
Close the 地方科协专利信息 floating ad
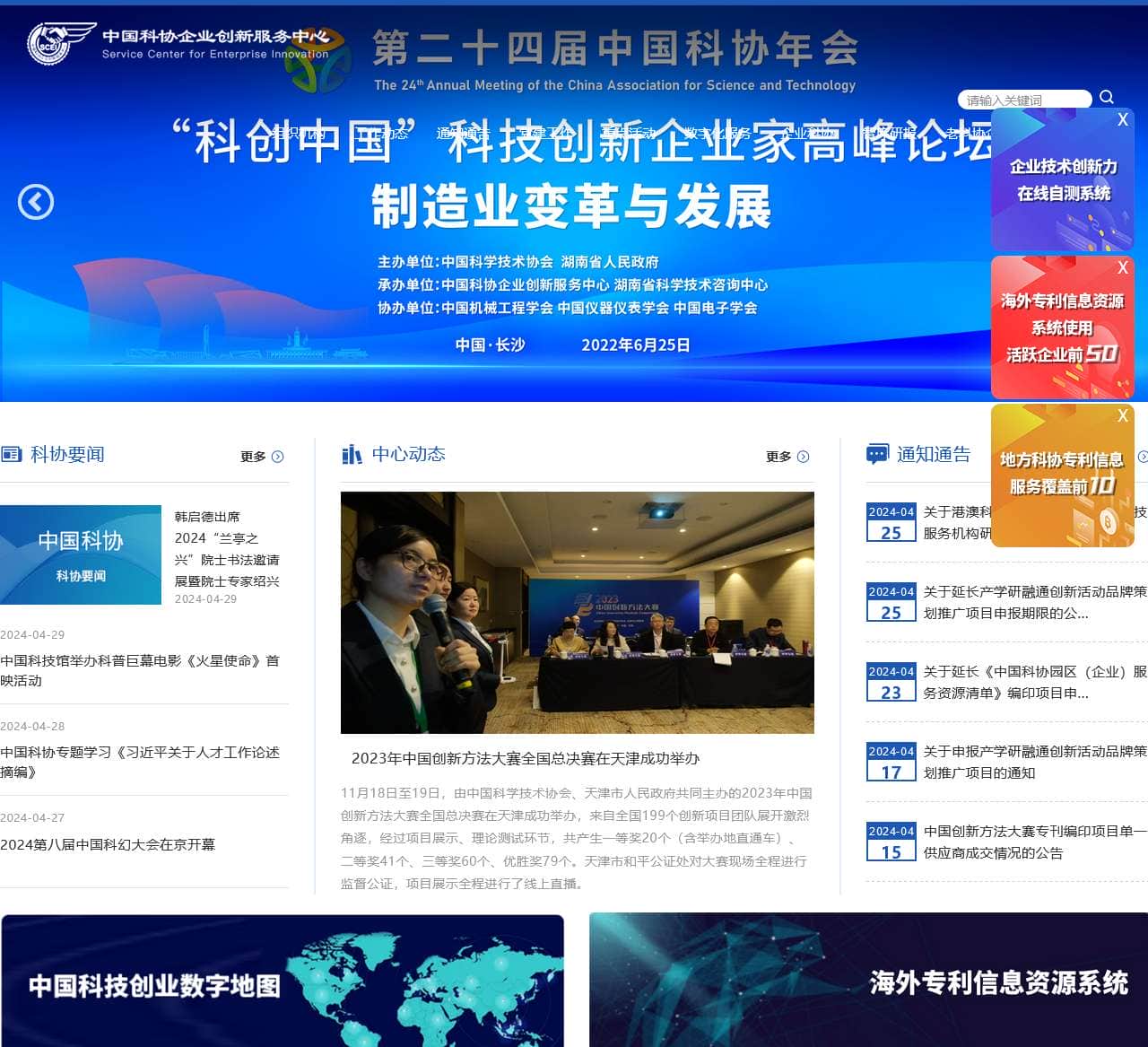click(1123, 415)
